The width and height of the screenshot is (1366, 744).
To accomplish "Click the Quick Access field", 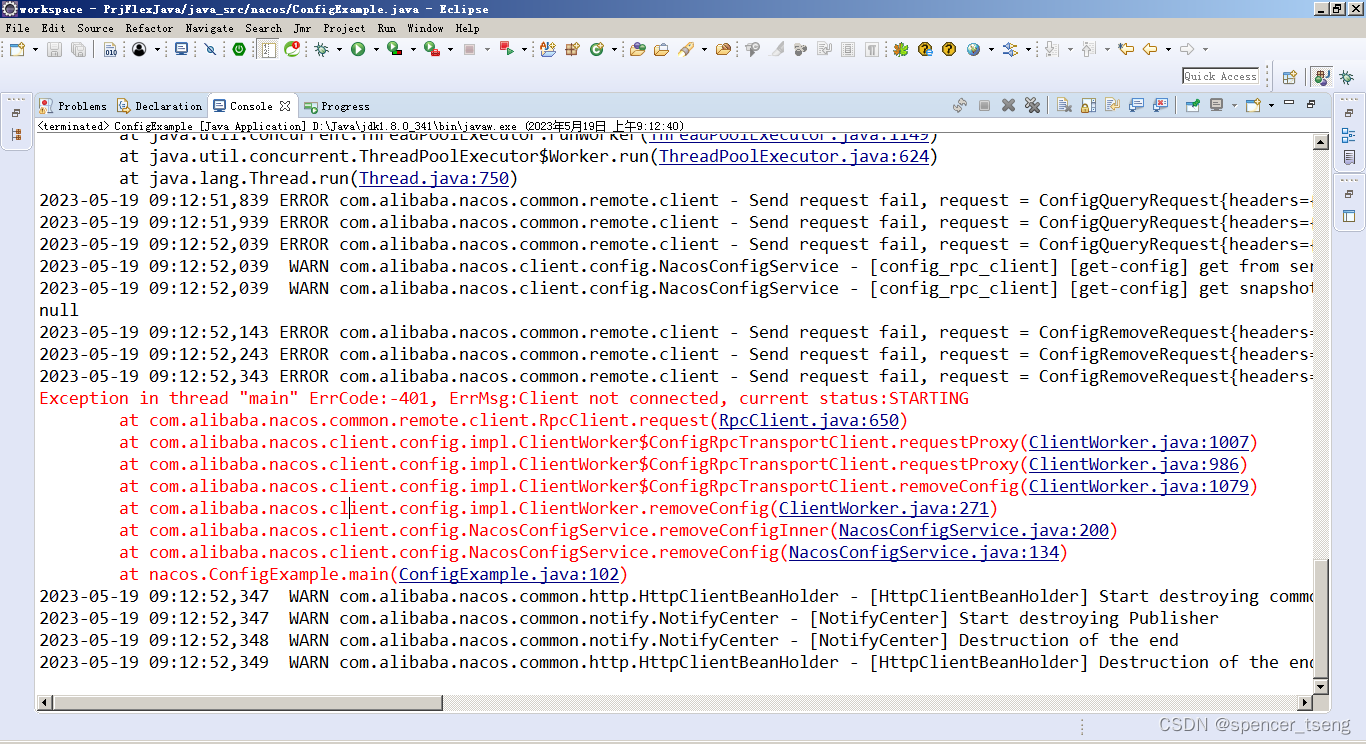I will coord(1220,75).
